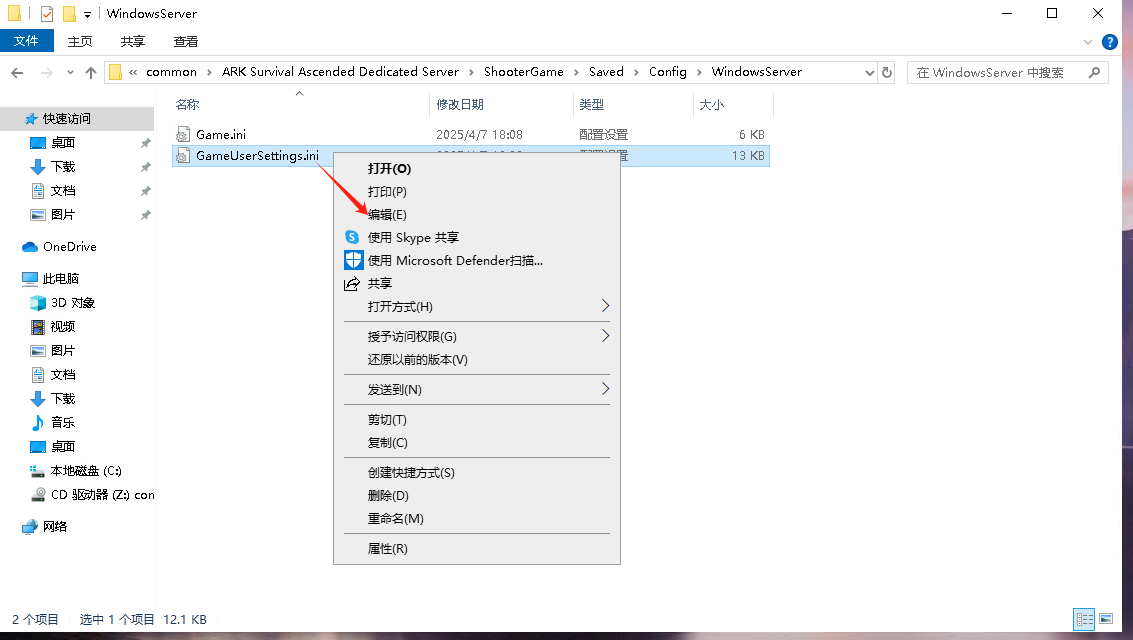Click the properties checkmark quick-access icon
The image size is (1133, 640).
click(x=47, y=14)
